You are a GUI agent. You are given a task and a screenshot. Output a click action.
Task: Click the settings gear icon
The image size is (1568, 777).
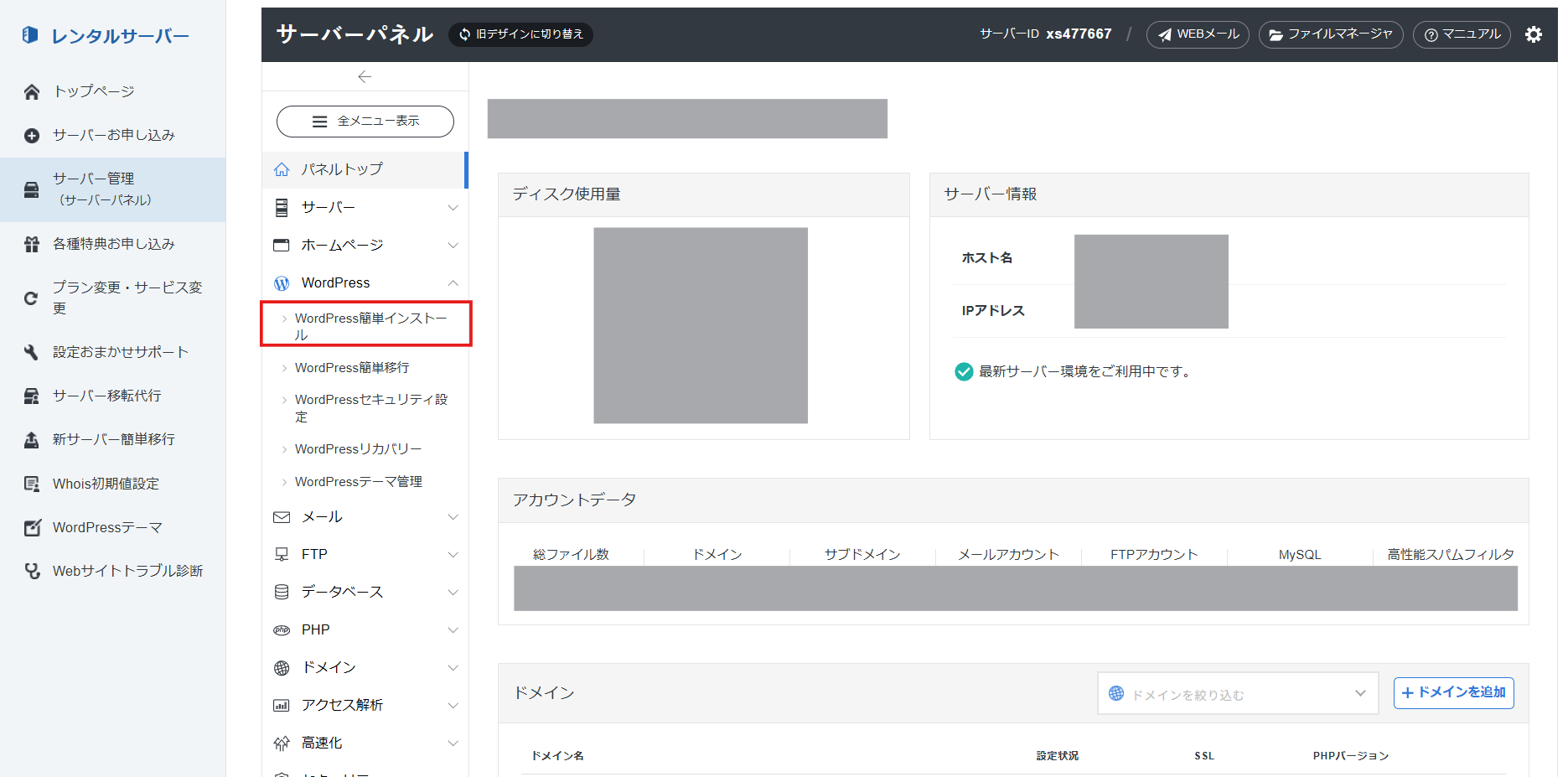point(1534,34)
